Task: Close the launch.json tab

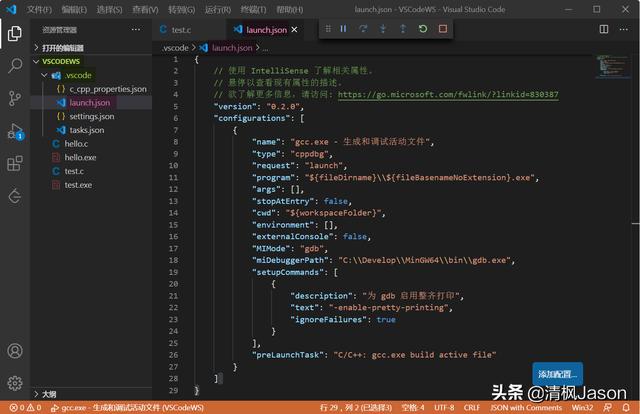Action: [294, 29]
